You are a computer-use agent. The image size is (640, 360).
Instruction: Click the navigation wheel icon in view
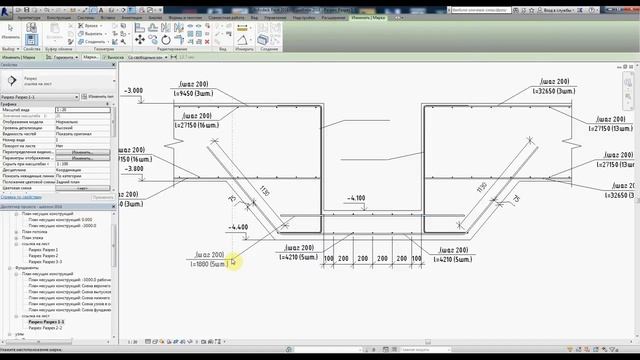[628, 82]
